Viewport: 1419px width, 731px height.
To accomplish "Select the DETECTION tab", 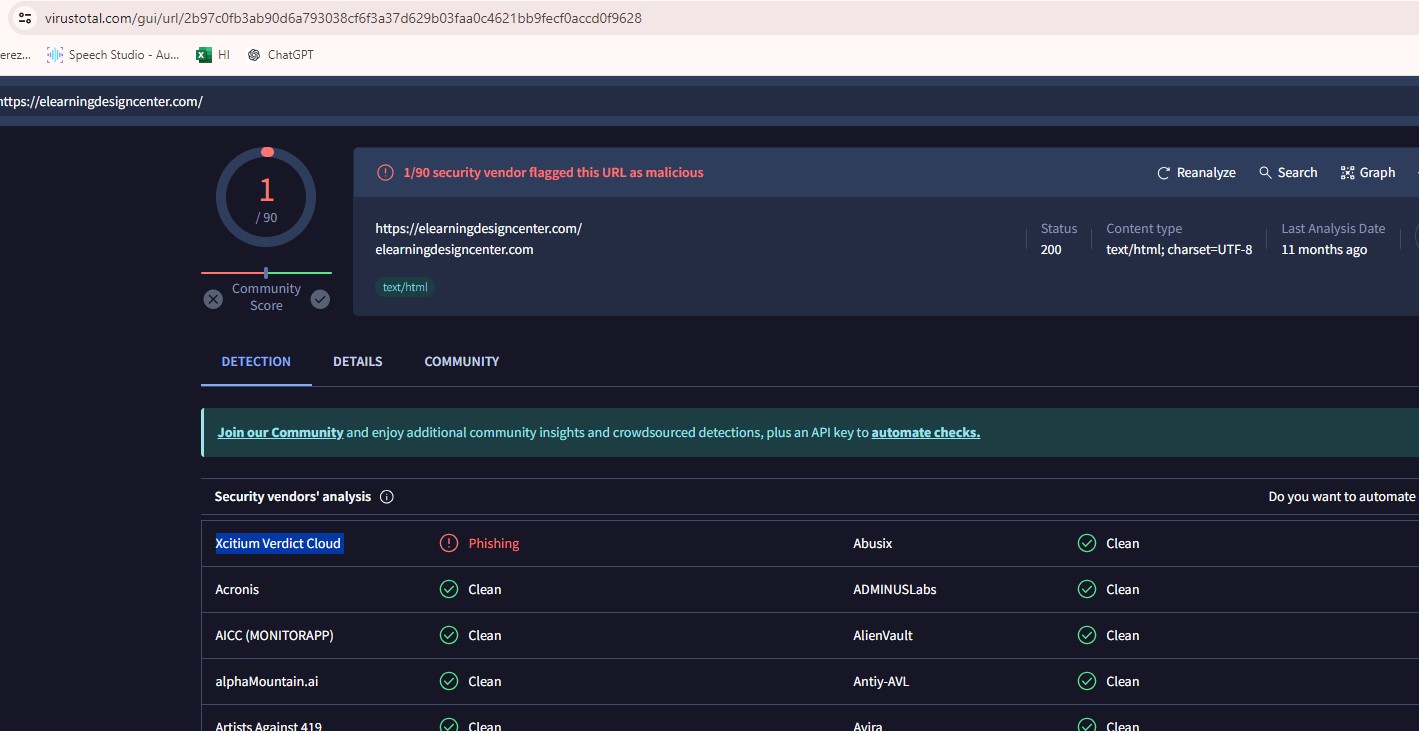I will pyautogui.click(x=256, y=361).
